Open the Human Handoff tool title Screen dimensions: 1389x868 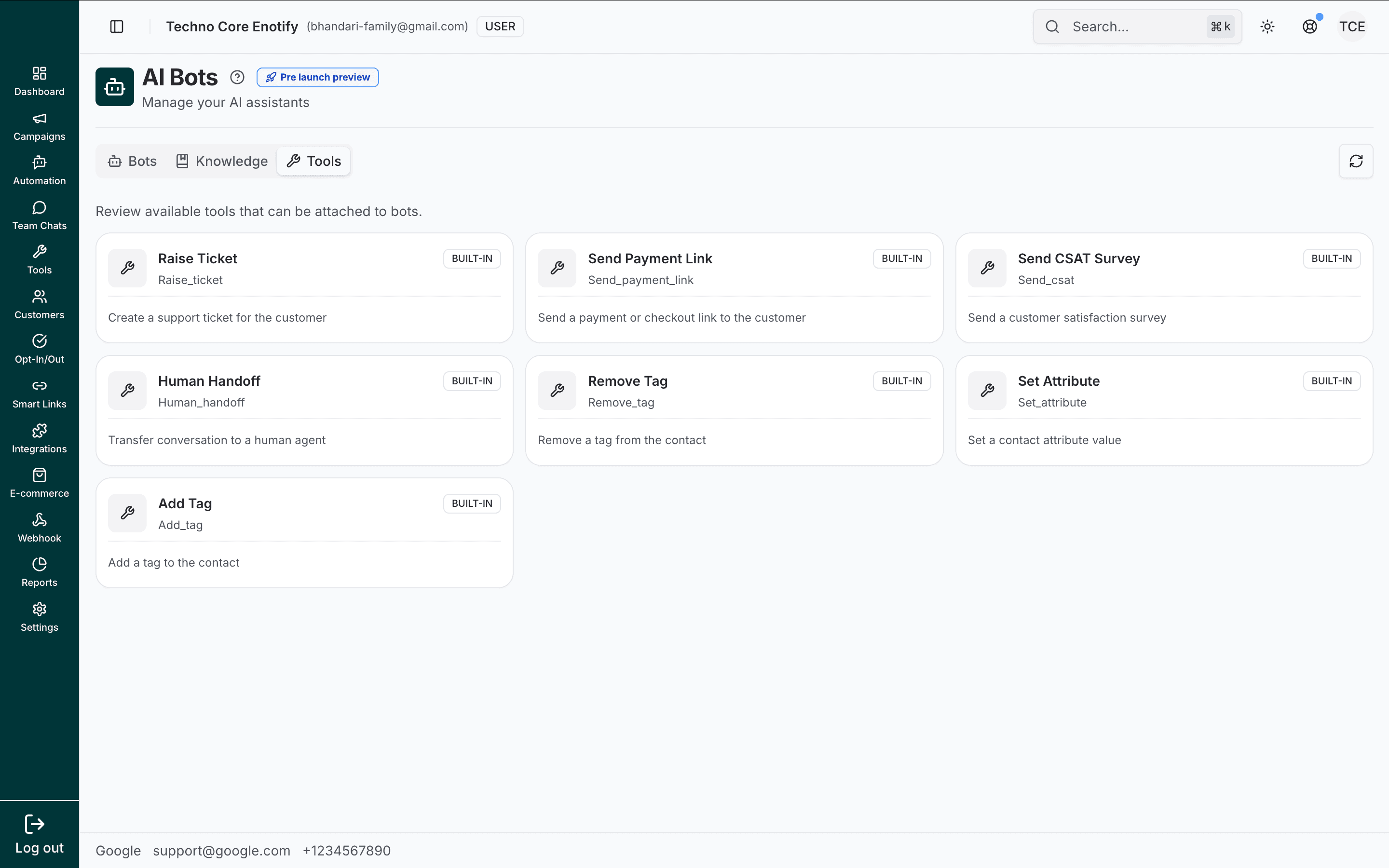point(209,381)
